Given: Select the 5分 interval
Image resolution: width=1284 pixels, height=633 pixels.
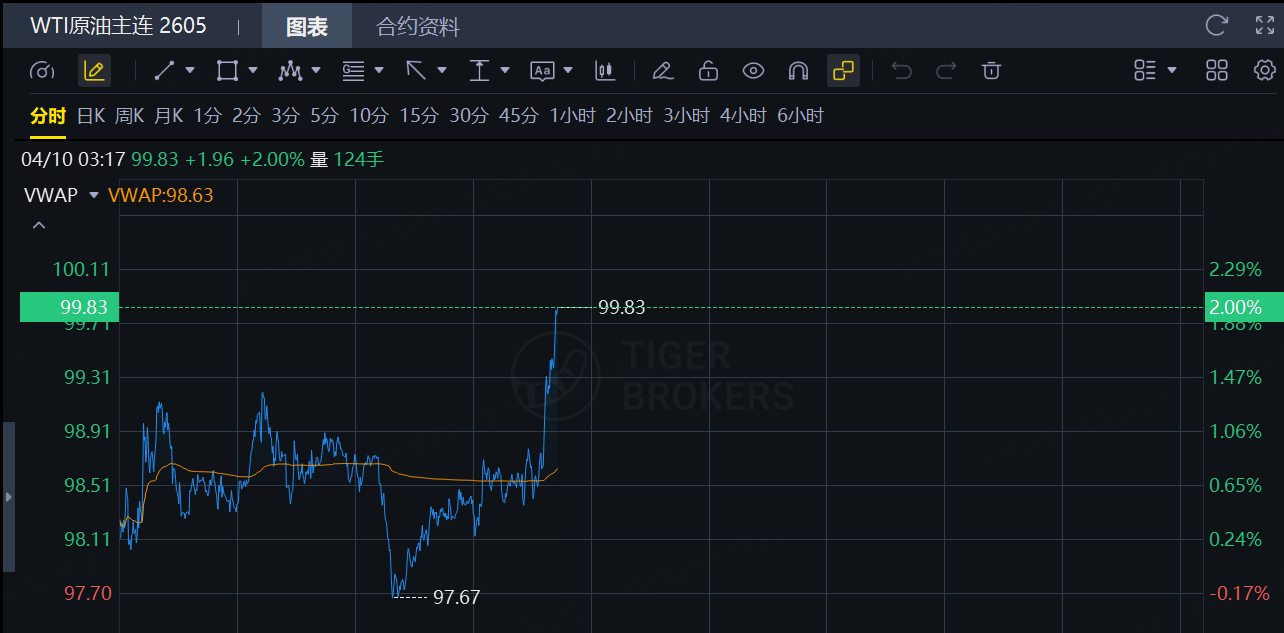Looking at the screenshot, I should pos(324,116).
